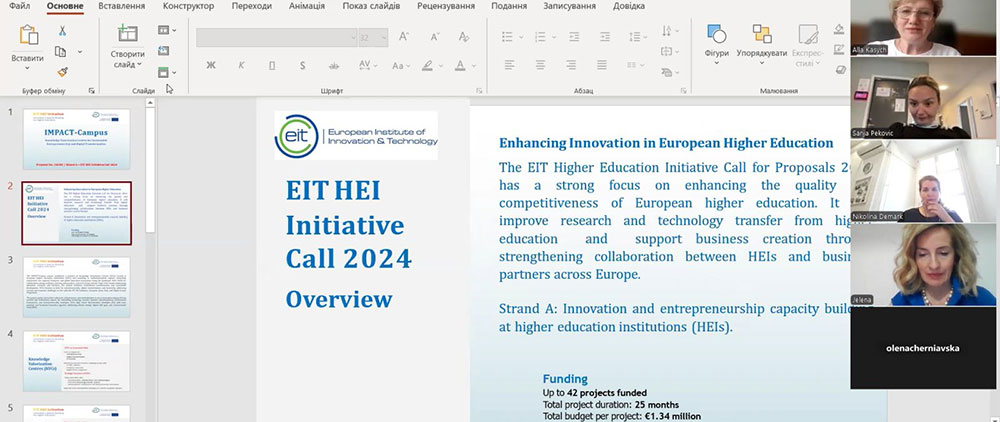Switch to the Показ слайдів tab
Image resolution: width=1000 pixels, height=422 pixels.
pyautogui.click(x=371, y=6)
